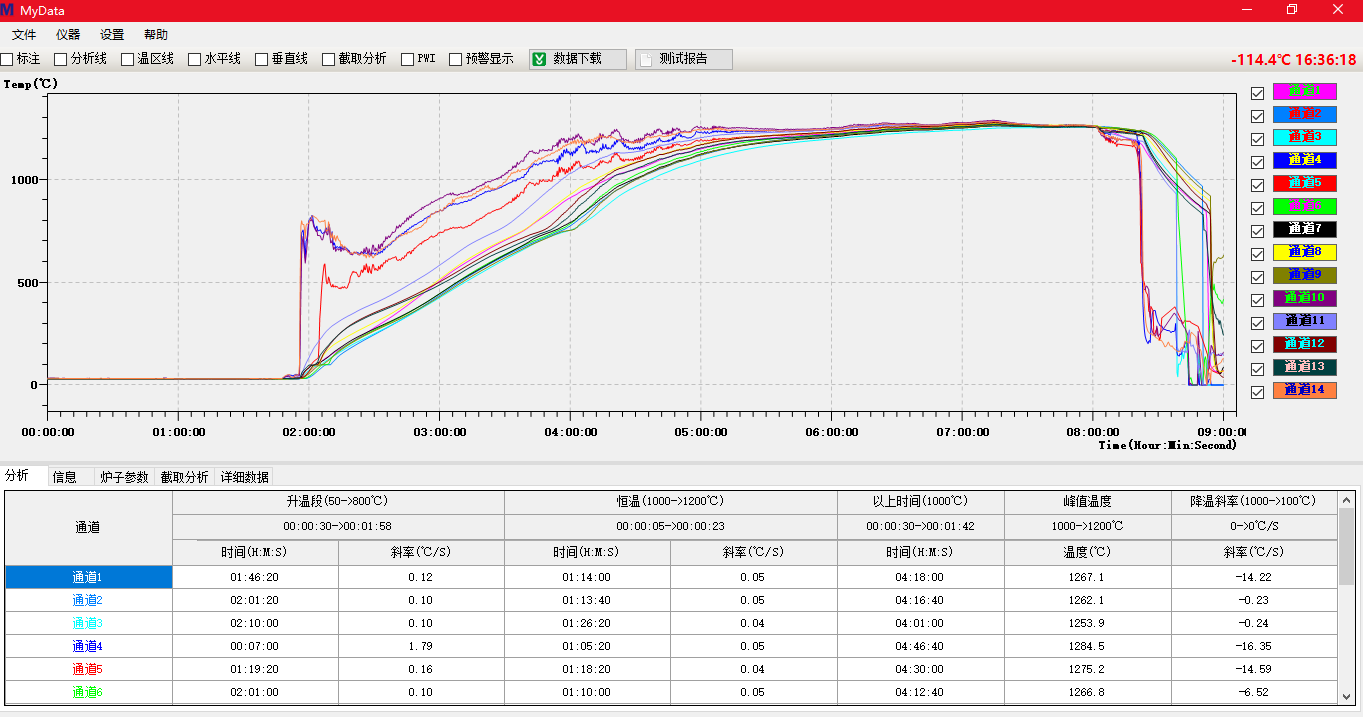The width and height of the screenshot is (1363, 717).
Task: Click the MyData logo in the title bar
Action: (8, 10)
